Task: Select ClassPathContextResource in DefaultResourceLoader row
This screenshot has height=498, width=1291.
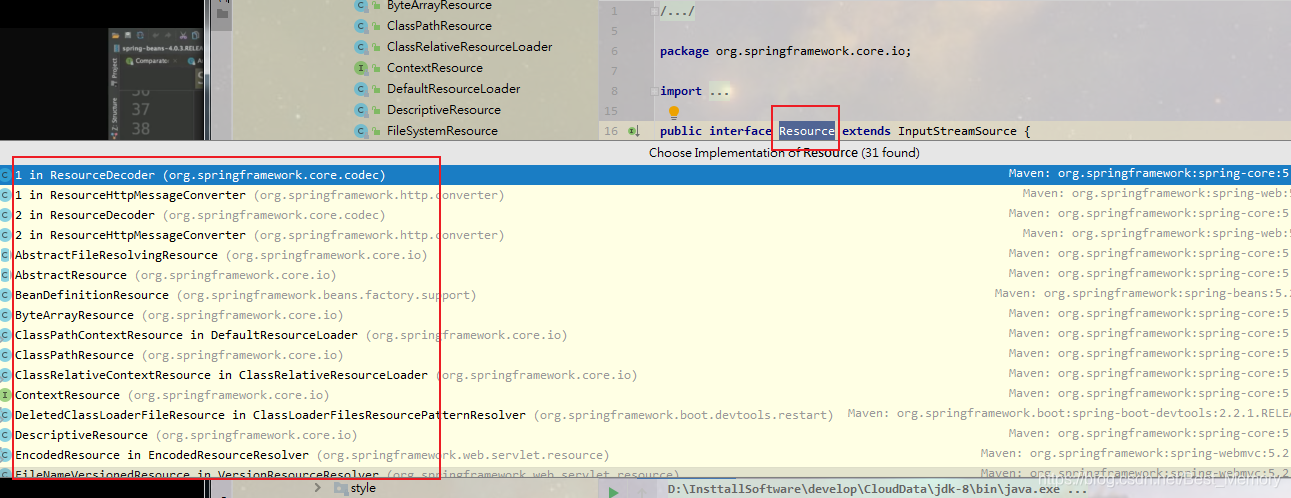Action: point(645,335)
